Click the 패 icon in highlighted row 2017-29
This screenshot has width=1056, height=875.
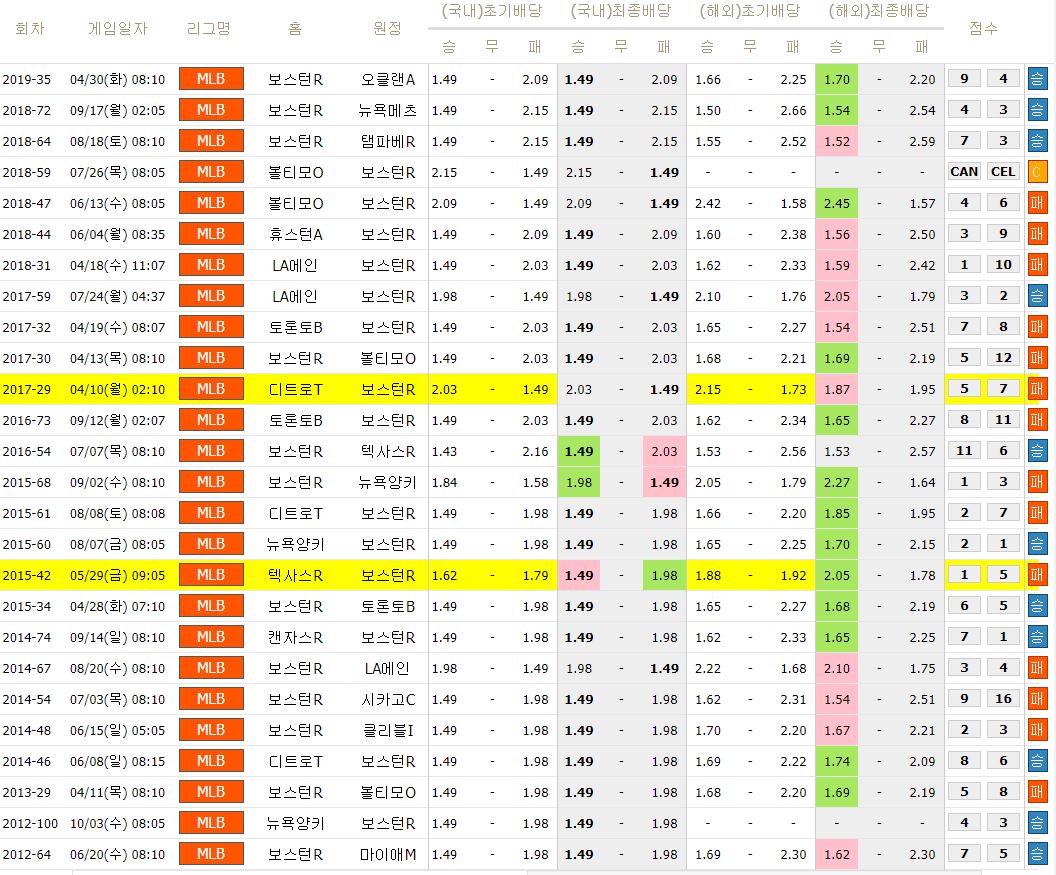(x=1037, y=389)
